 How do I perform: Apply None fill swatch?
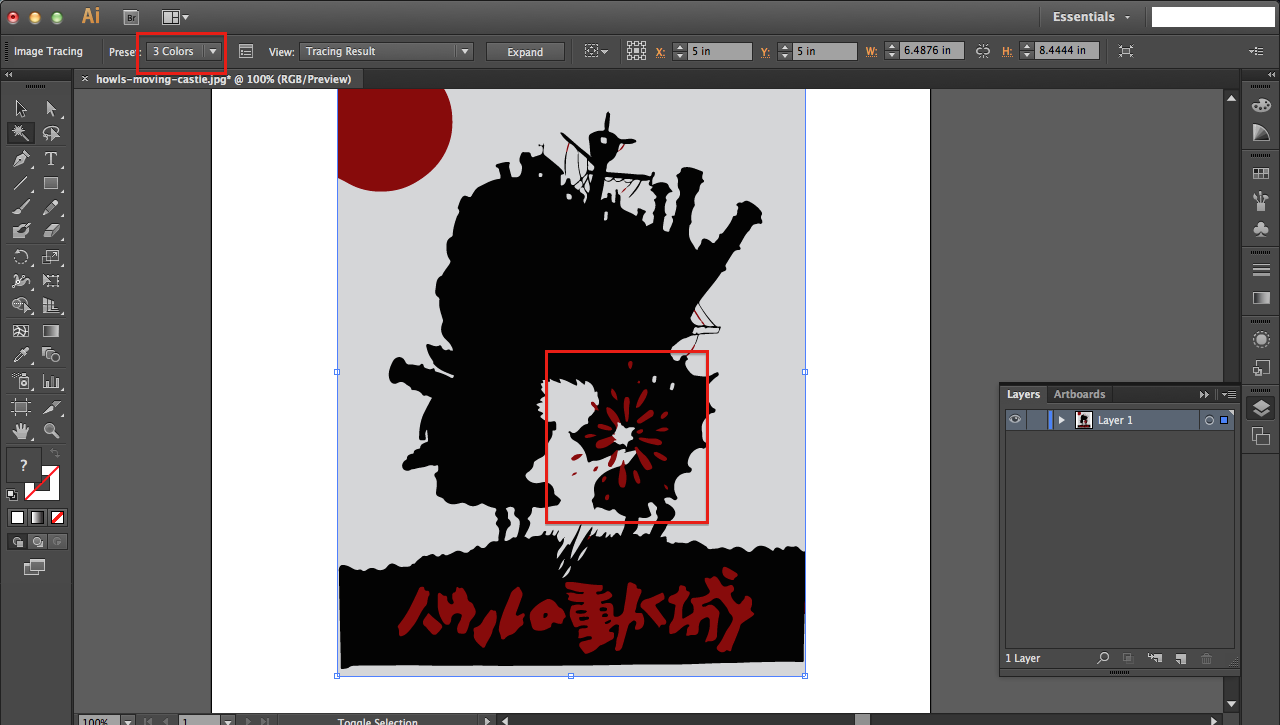coord(57,517)
